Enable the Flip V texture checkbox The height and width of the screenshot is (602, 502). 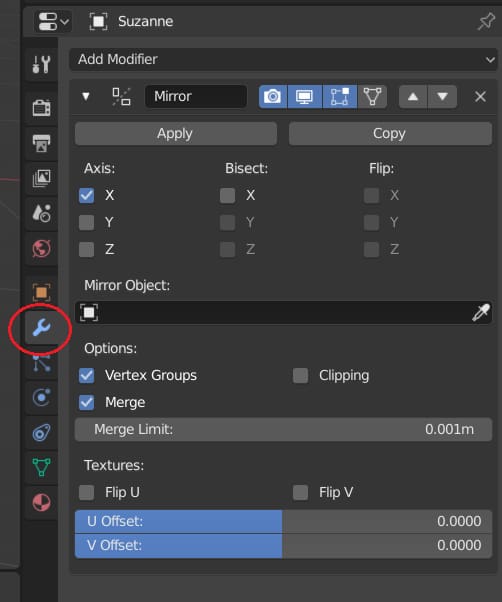coord(301,492)
